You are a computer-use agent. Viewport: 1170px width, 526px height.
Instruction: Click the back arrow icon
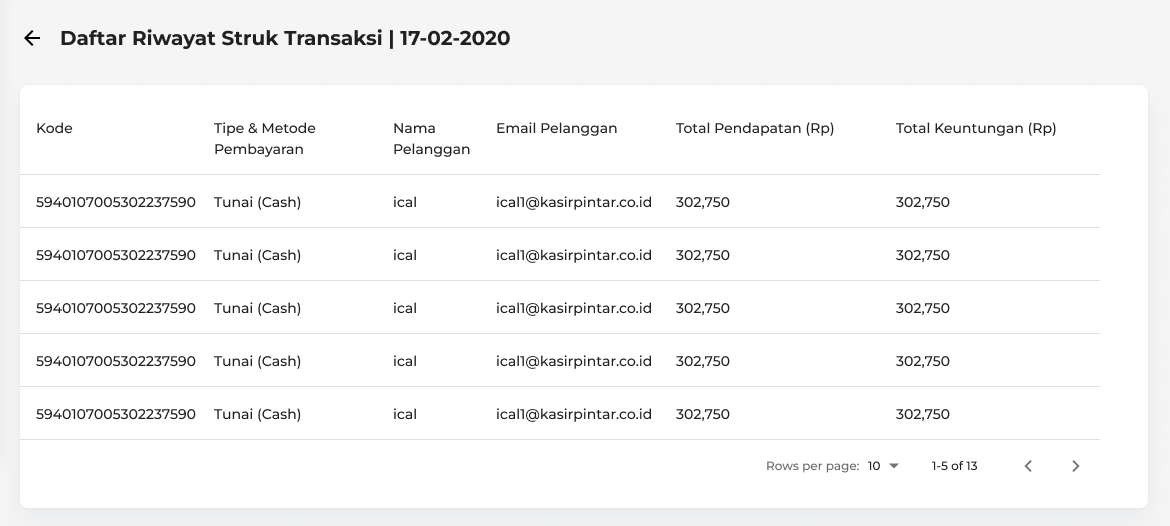32,39
